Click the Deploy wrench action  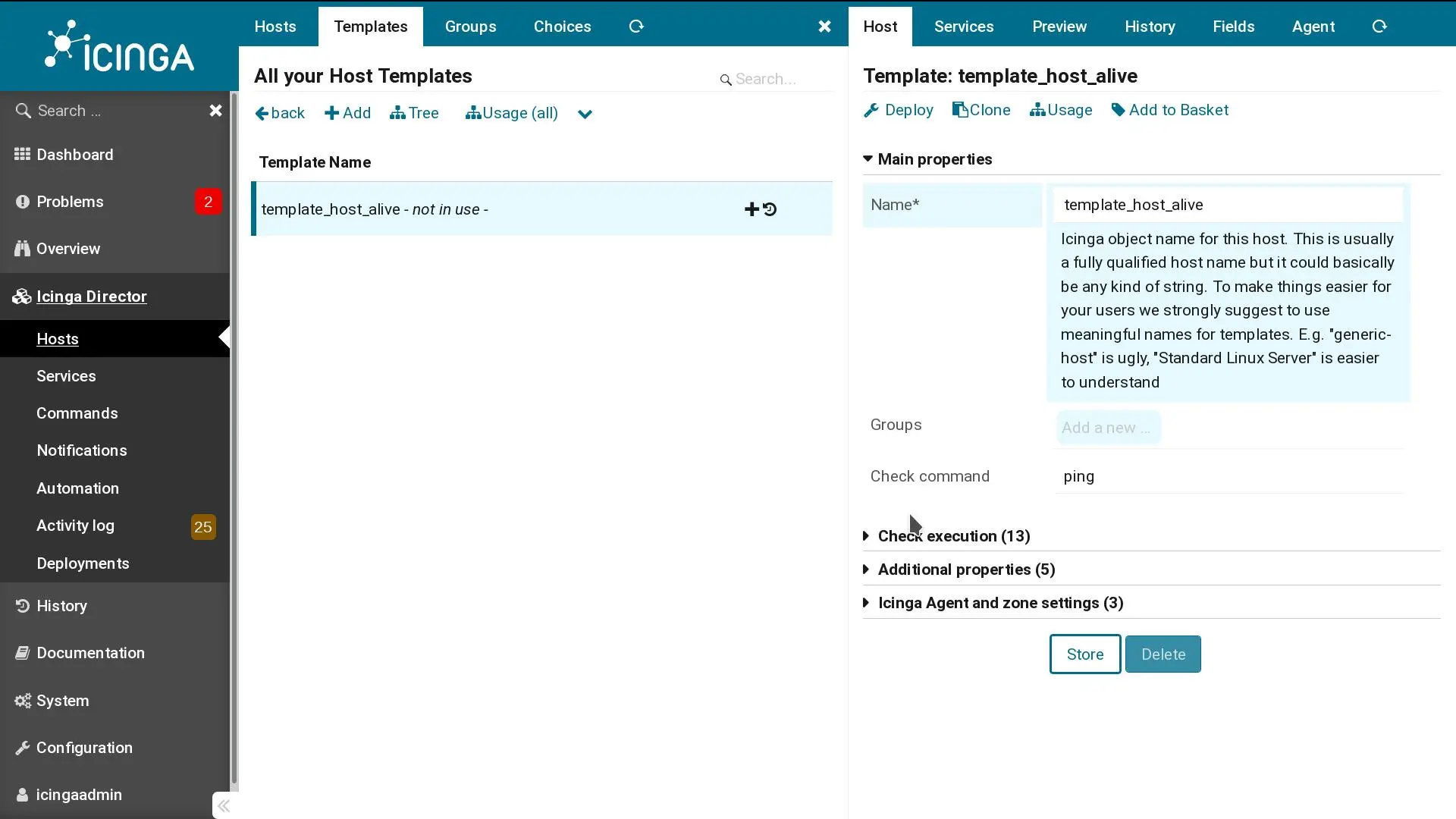899,110
